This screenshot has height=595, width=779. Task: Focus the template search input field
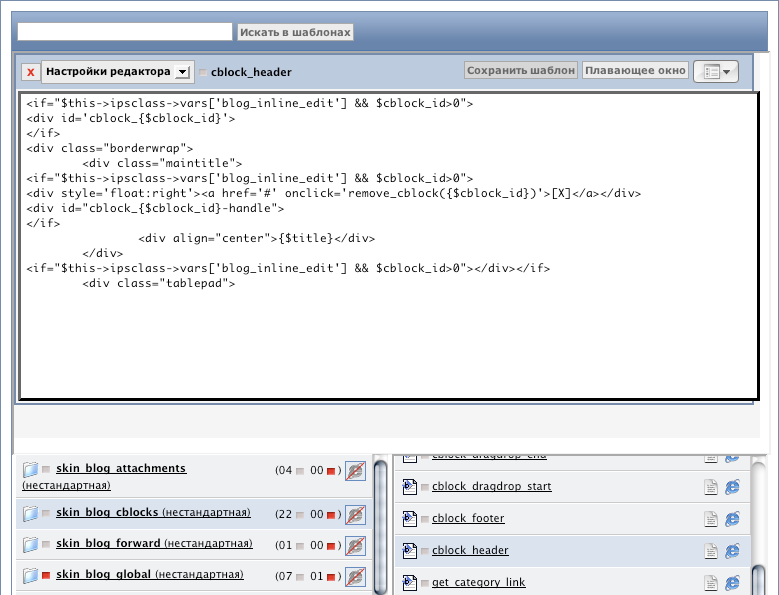click(125, 32)
